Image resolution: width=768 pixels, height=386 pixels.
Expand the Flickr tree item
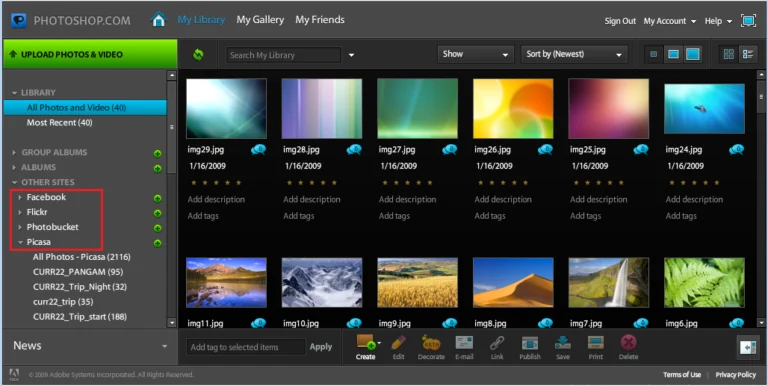pos(20,212)
